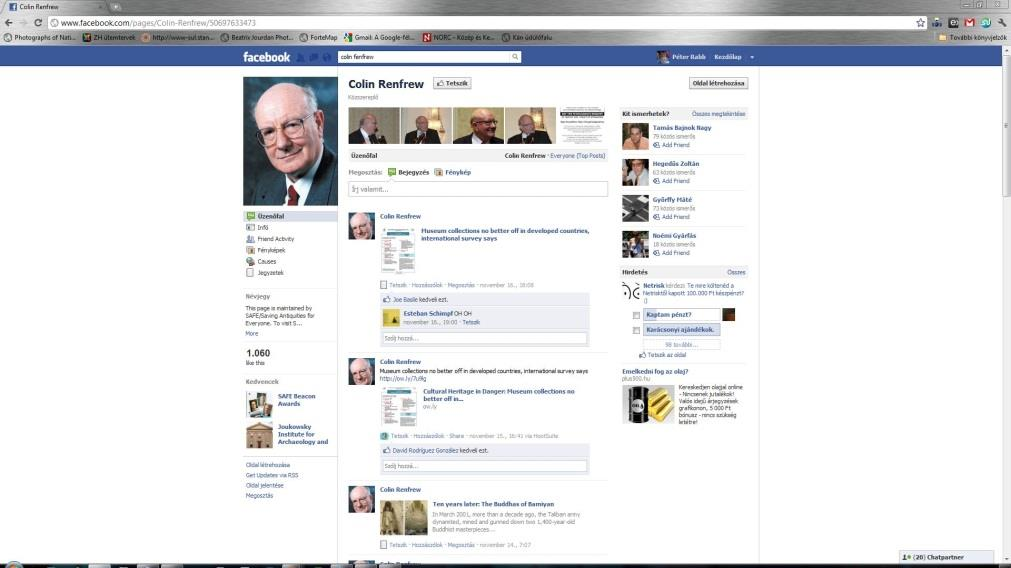Choose Fénykép share option
Image resolution: width=1011 pixels, height=568 pixels.
pos(453,172)
